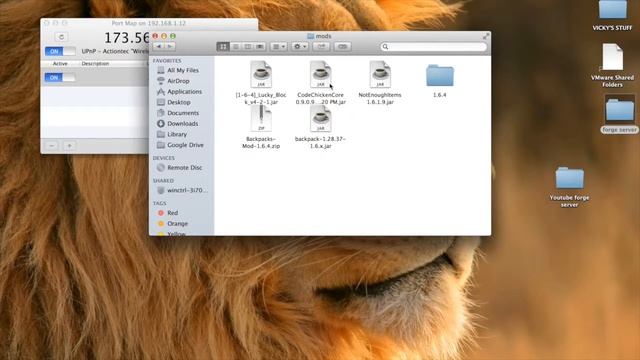Enter full screen for mods window

point(486,36)
